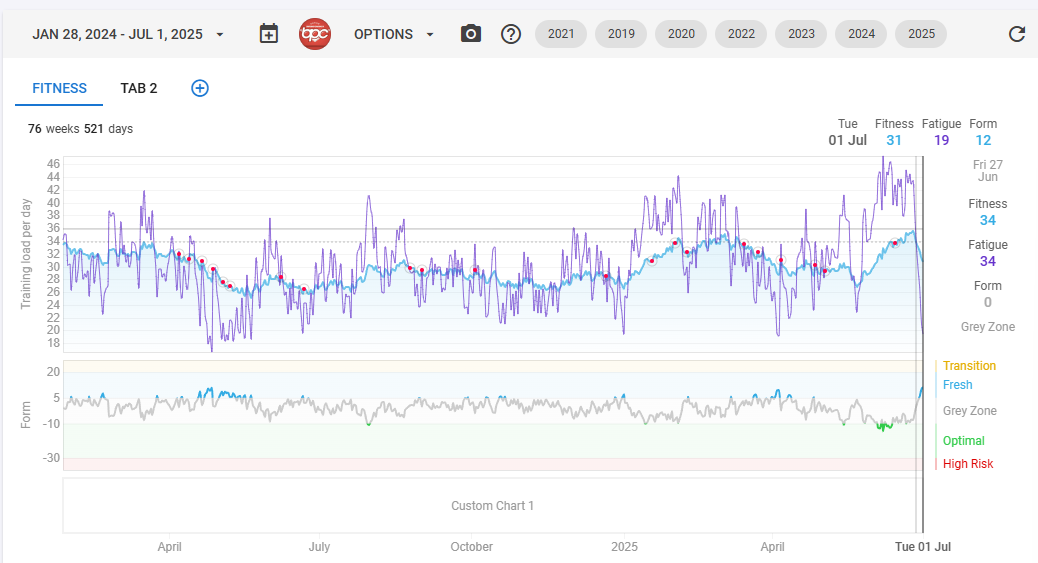This screenshot has width=1038, height=563.
Task: Select the 2022 year chip
Action: [741, 34]
